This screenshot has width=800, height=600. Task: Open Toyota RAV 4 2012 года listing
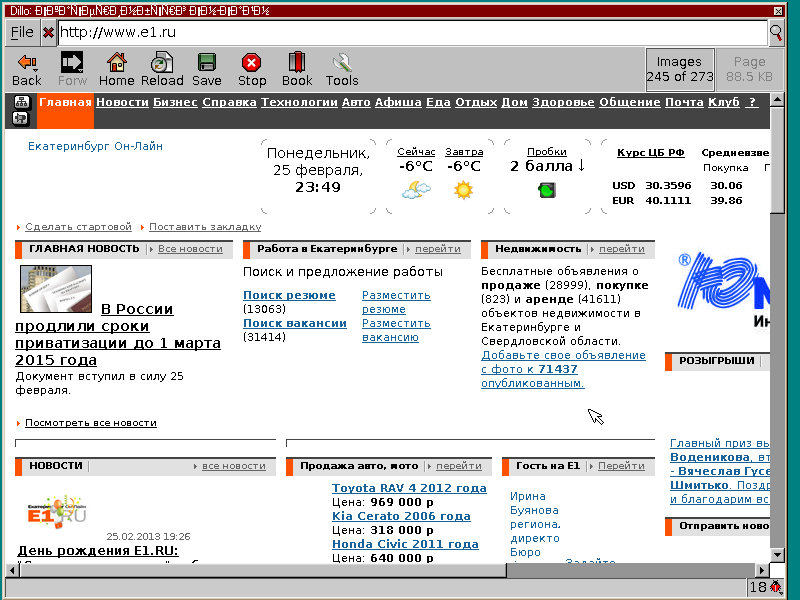point(409,488)
